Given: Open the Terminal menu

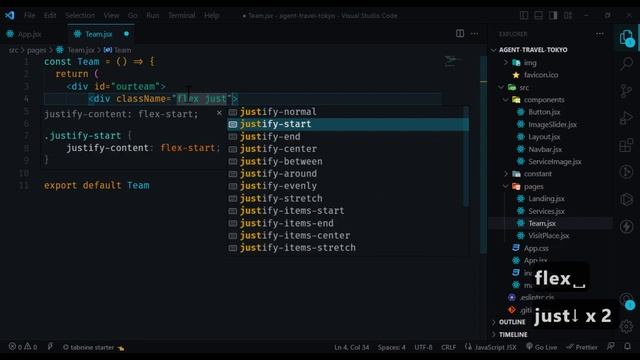Looking at the screenshot, I should [182, 16].
